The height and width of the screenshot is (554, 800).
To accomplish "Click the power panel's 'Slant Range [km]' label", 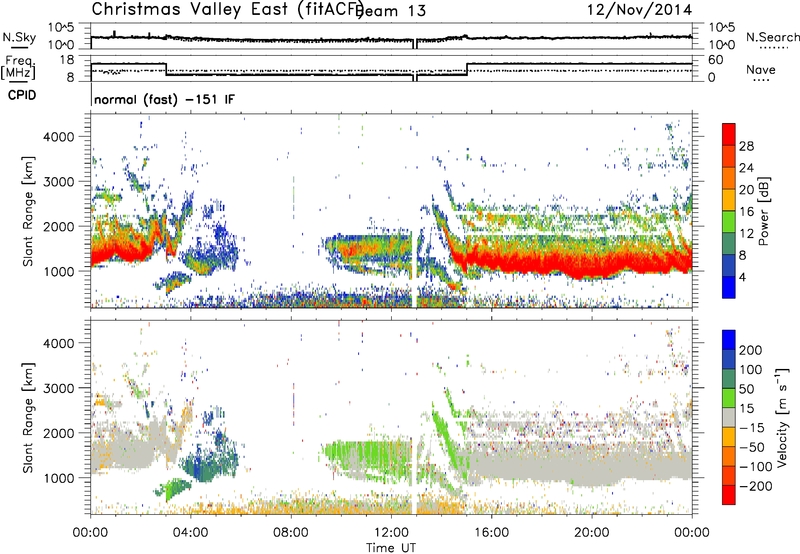I will 28,211.
